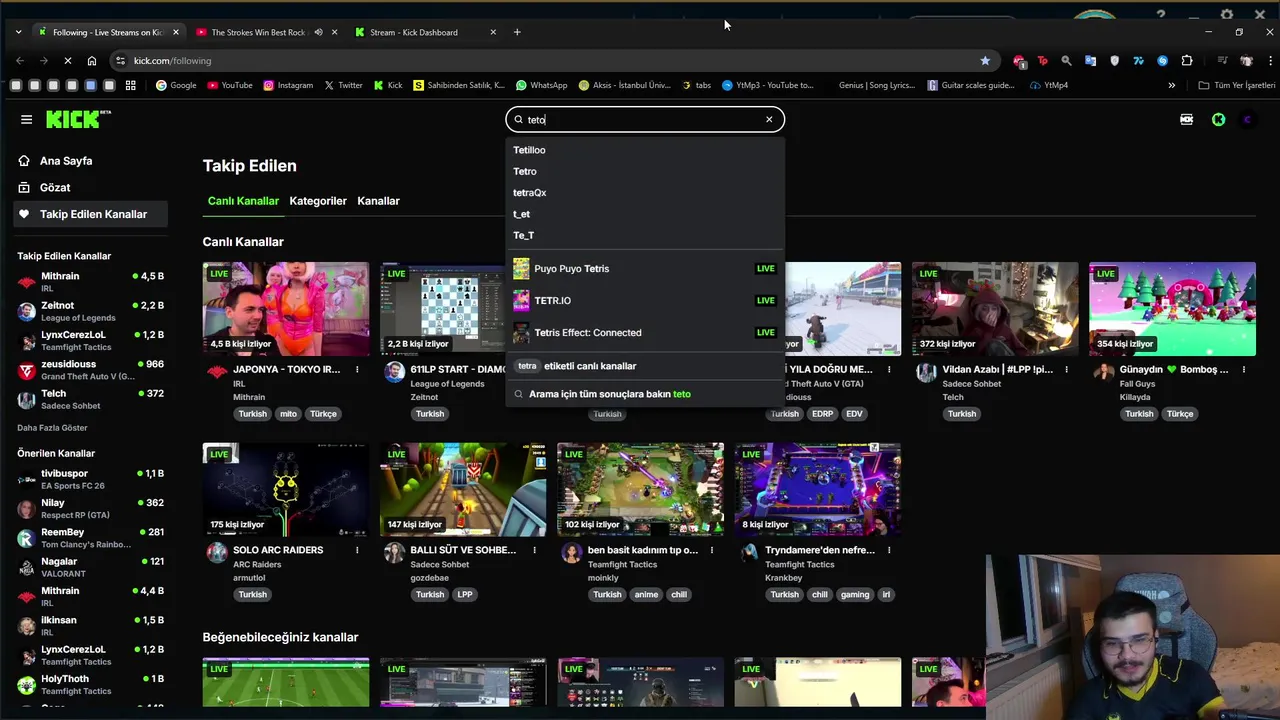Open SOLO ARC RAIDERS stream thumbnail
Screen dimensions: 1280x720
(286, 490)
